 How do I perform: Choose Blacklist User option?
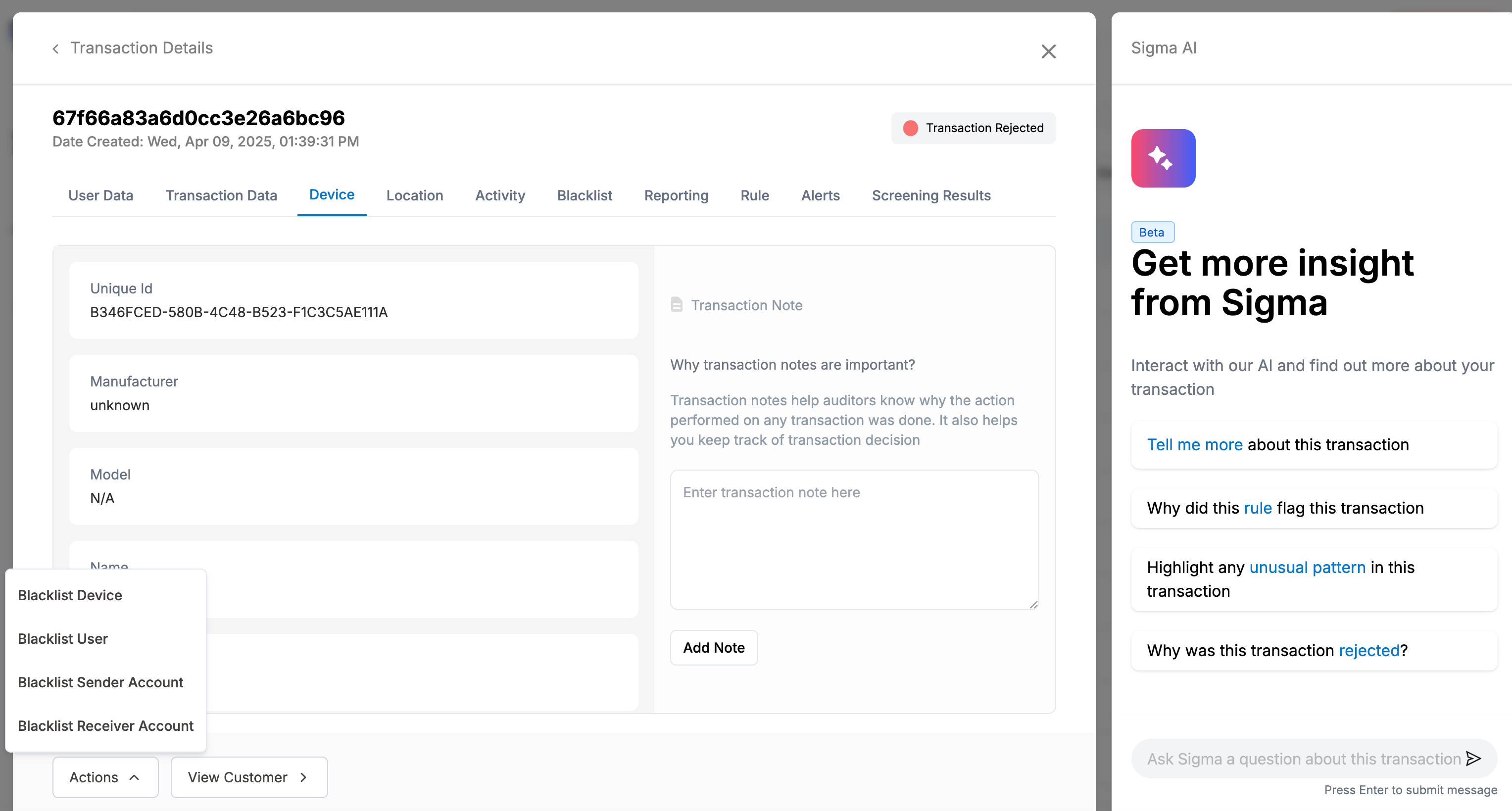click(63, 638)
